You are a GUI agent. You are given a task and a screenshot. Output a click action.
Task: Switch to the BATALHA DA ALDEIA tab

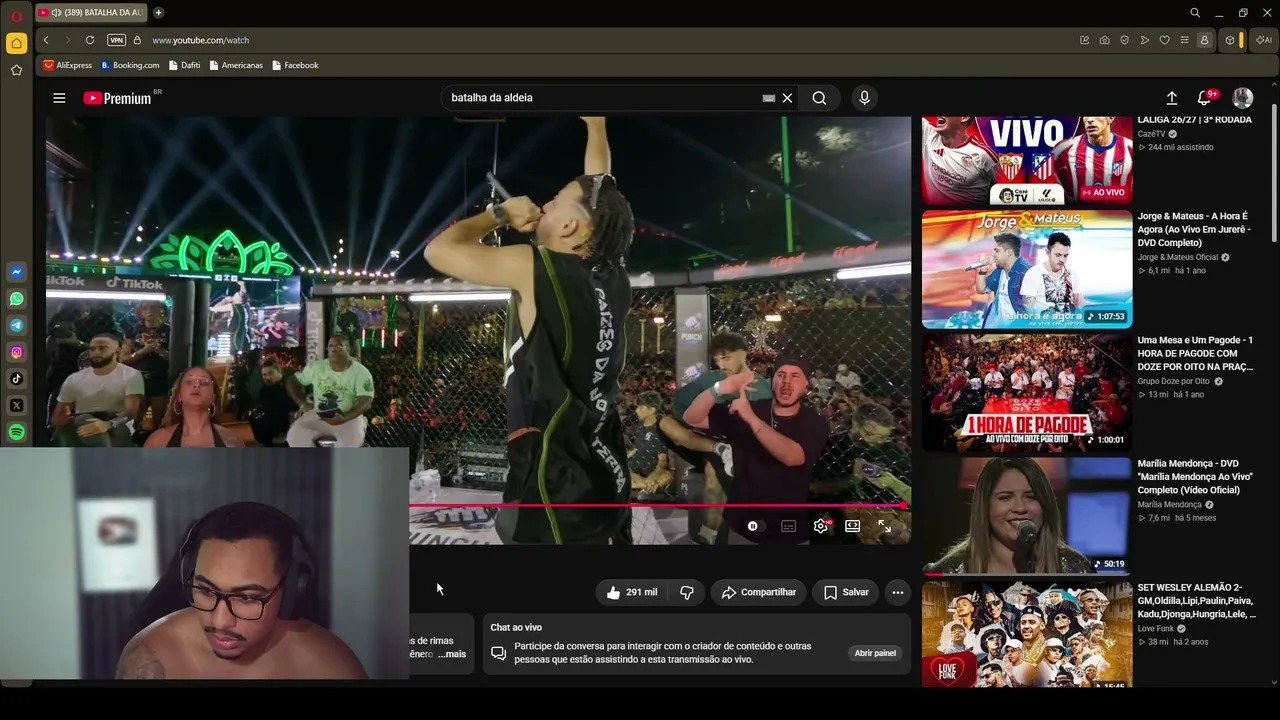click(x=92, y=13)
